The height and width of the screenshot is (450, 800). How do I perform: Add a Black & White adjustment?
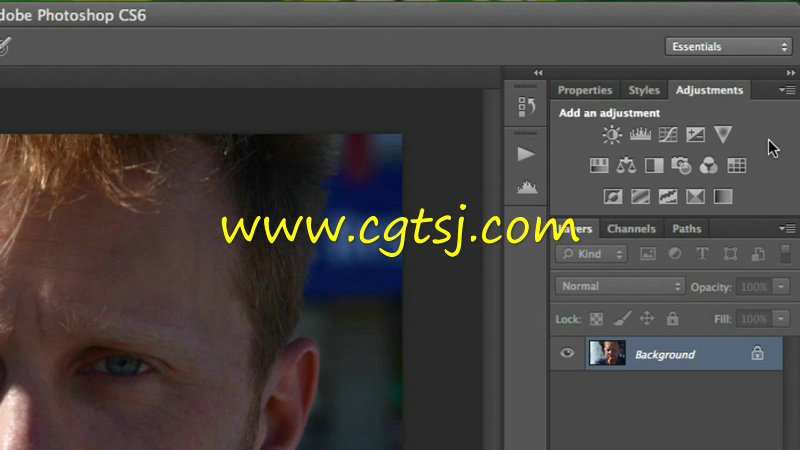tap(654, 165)
